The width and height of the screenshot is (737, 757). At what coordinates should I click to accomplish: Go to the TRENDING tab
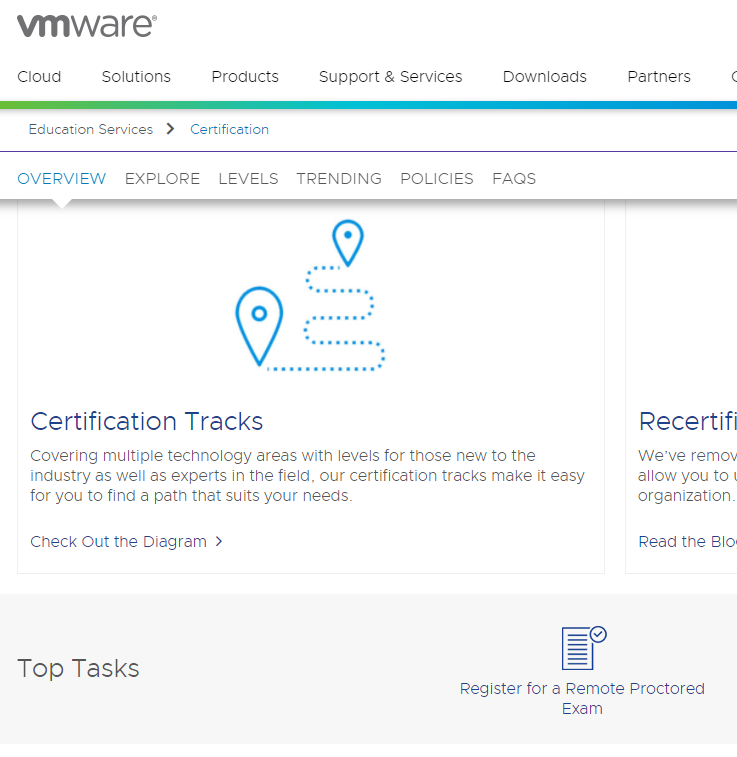tap(339, 179)
